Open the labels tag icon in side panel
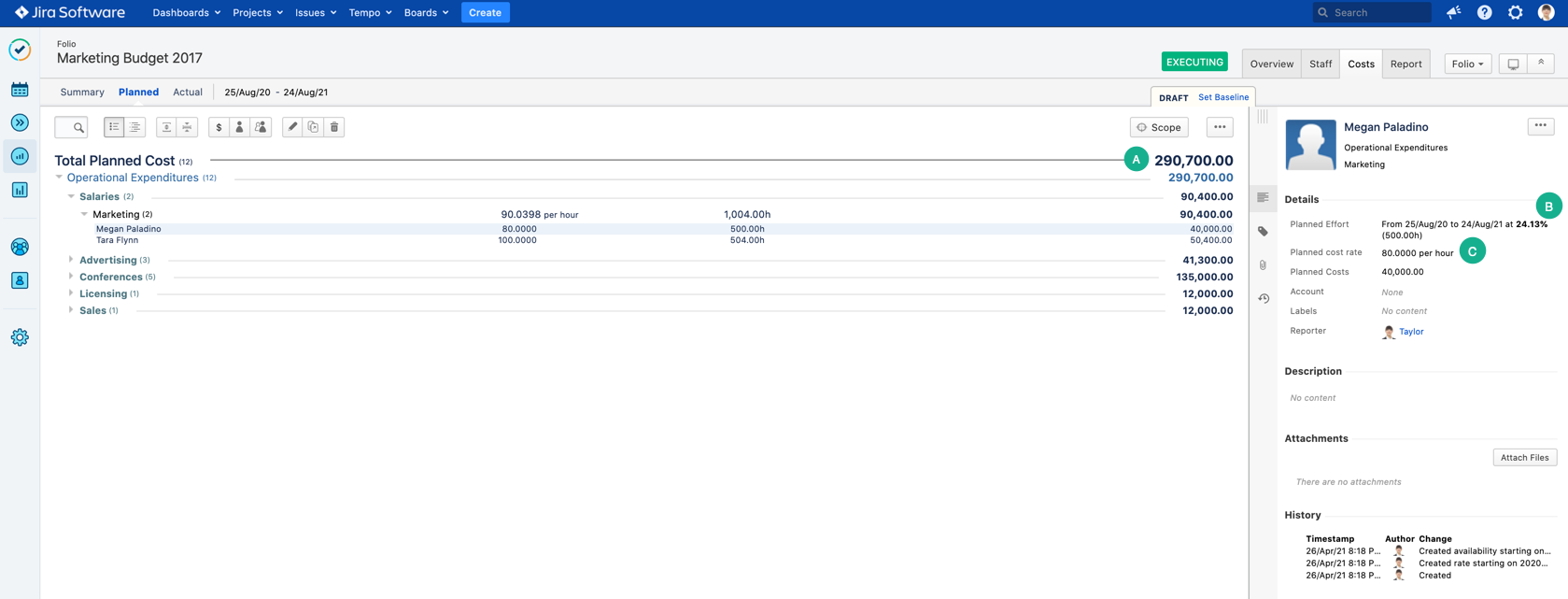The height and width of the screenshot is (599, 1568). point(1264,232)
